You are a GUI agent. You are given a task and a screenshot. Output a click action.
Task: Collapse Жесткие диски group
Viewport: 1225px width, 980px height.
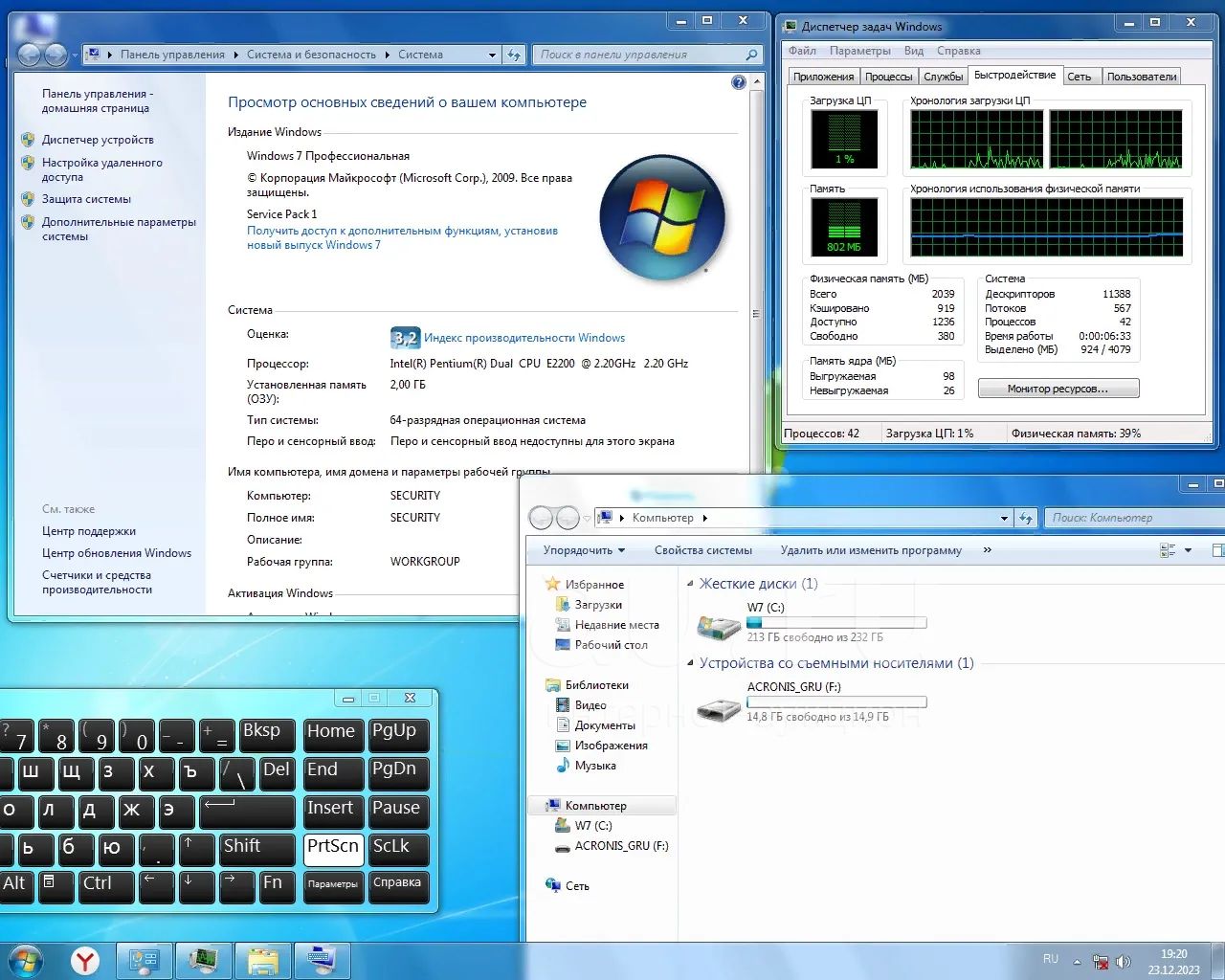[690, 584]
